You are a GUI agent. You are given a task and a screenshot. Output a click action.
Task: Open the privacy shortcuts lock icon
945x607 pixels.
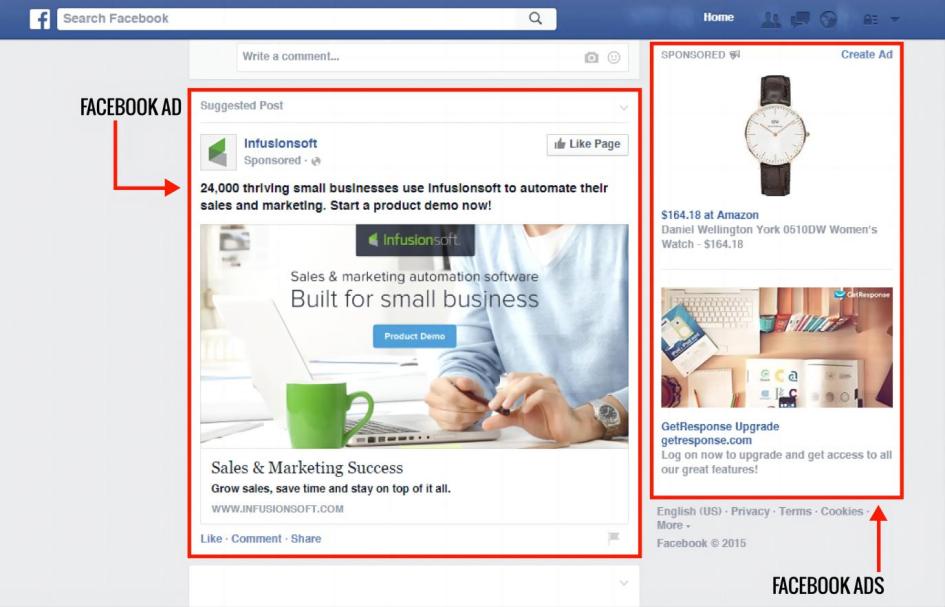coord(870,19)
